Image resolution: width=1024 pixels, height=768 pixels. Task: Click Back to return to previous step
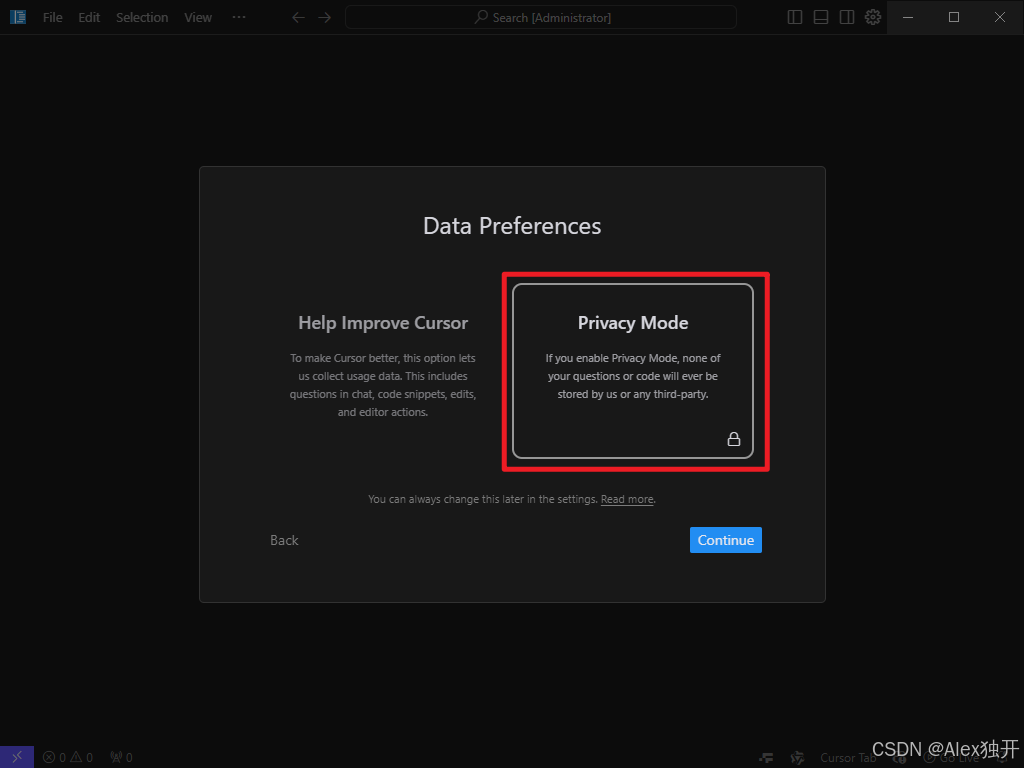[284, 540]
